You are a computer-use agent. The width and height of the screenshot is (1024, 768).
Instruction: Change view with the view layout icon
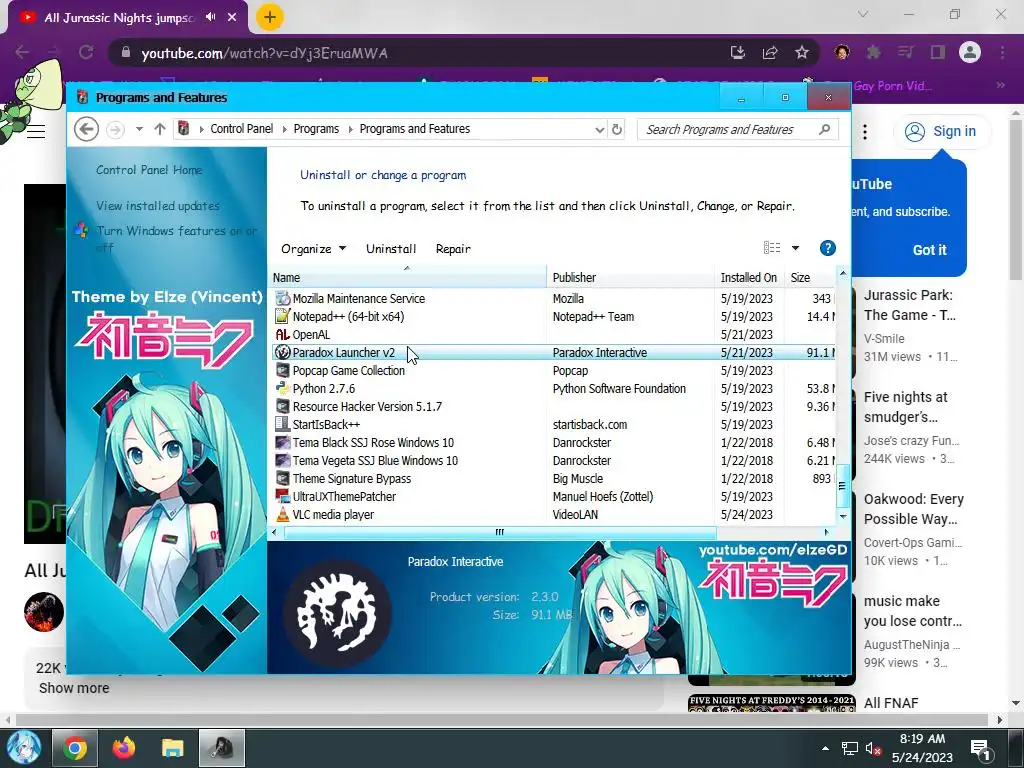coord(772,248)
